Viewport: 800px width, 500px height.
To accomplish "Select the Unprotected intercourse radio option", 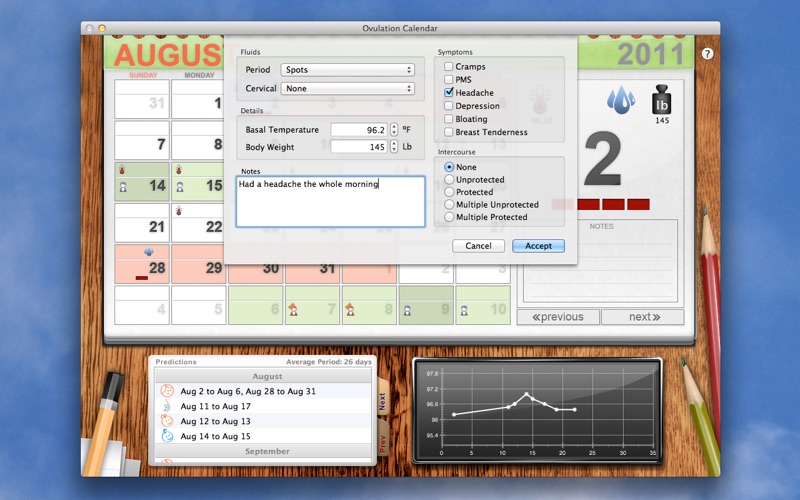I will click(x=449, y=180).
